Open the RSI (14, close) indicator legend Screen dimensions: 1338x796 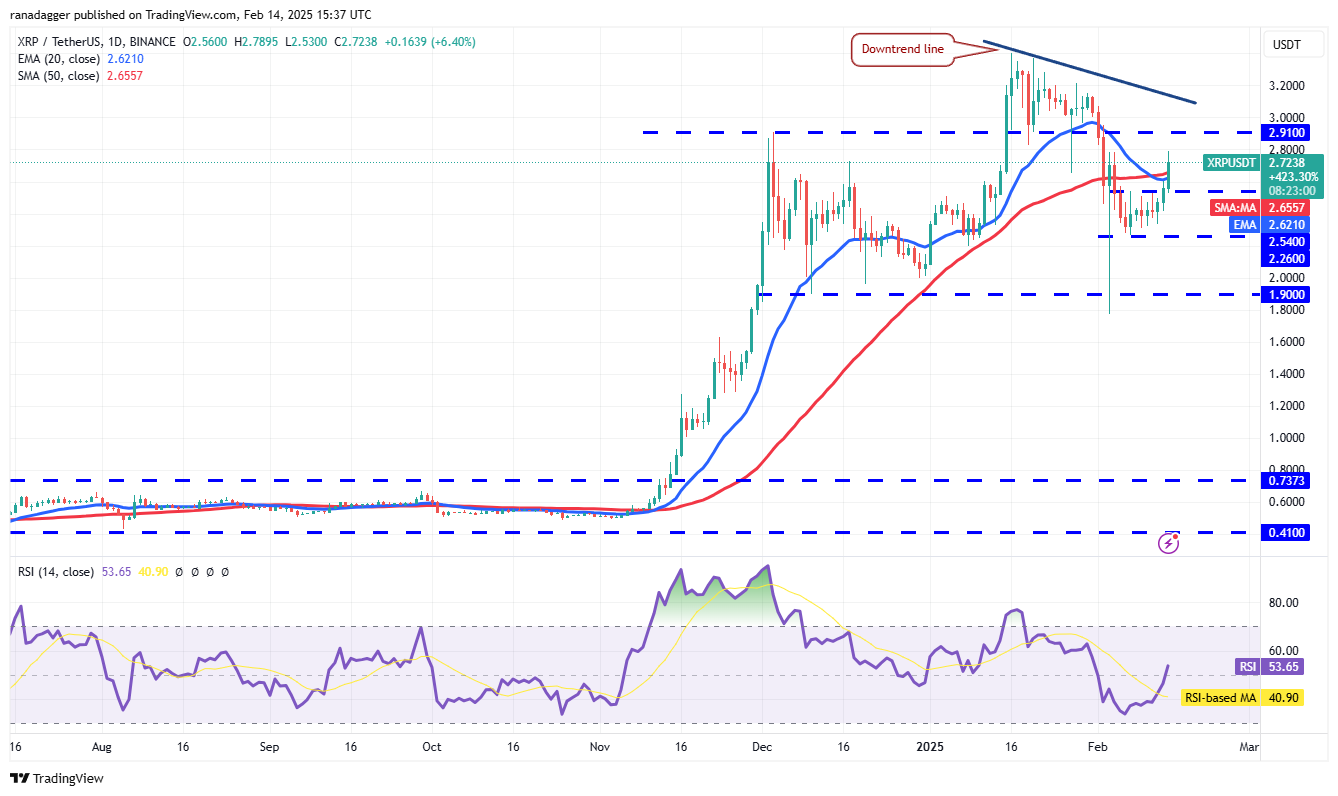(57, 572)
